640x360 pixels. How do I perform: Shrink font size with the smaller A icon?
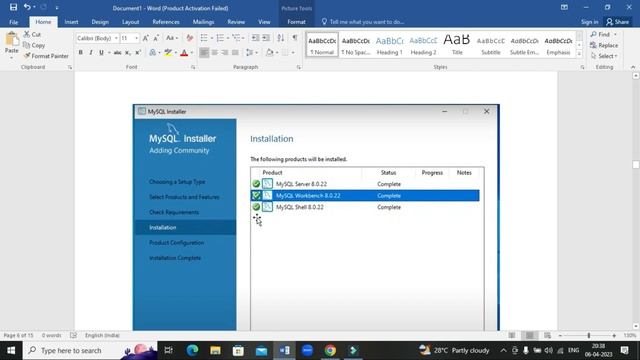tap(156, 38)
